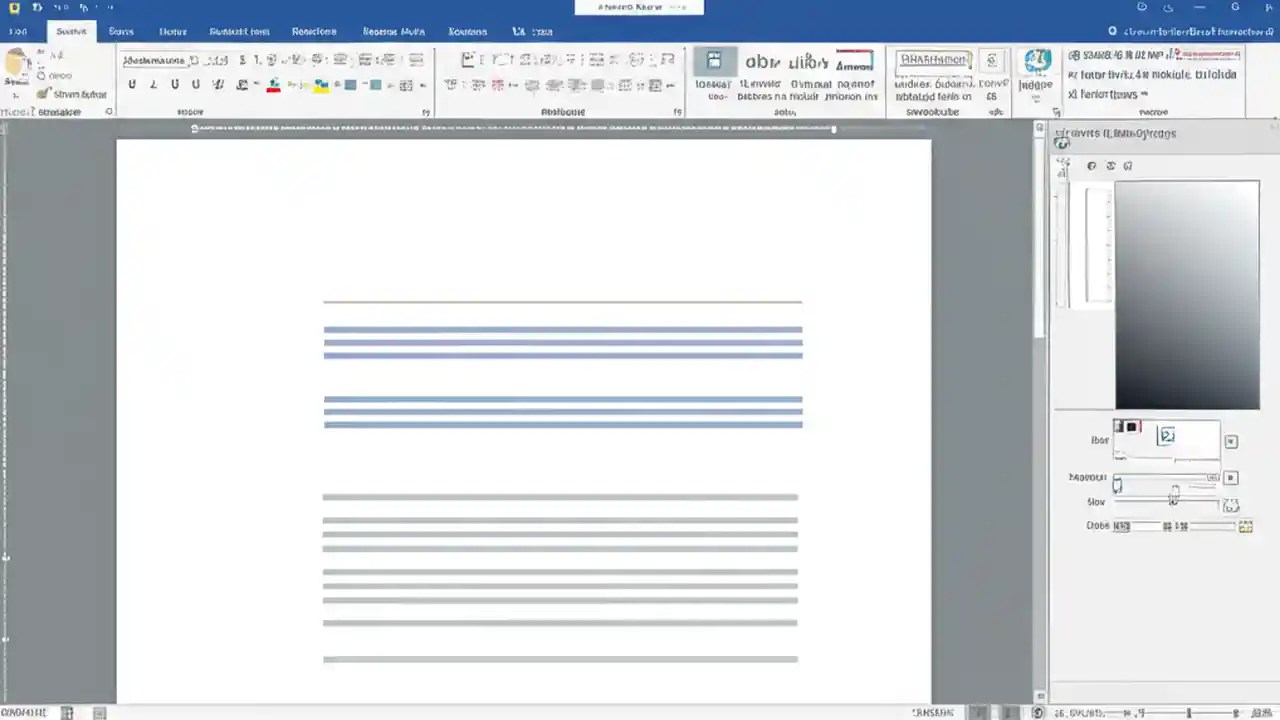The width and height of the screenshot is (1280, 720).
Task: Toggle the strikethrough formatting icon
Action: click(218, 84)
